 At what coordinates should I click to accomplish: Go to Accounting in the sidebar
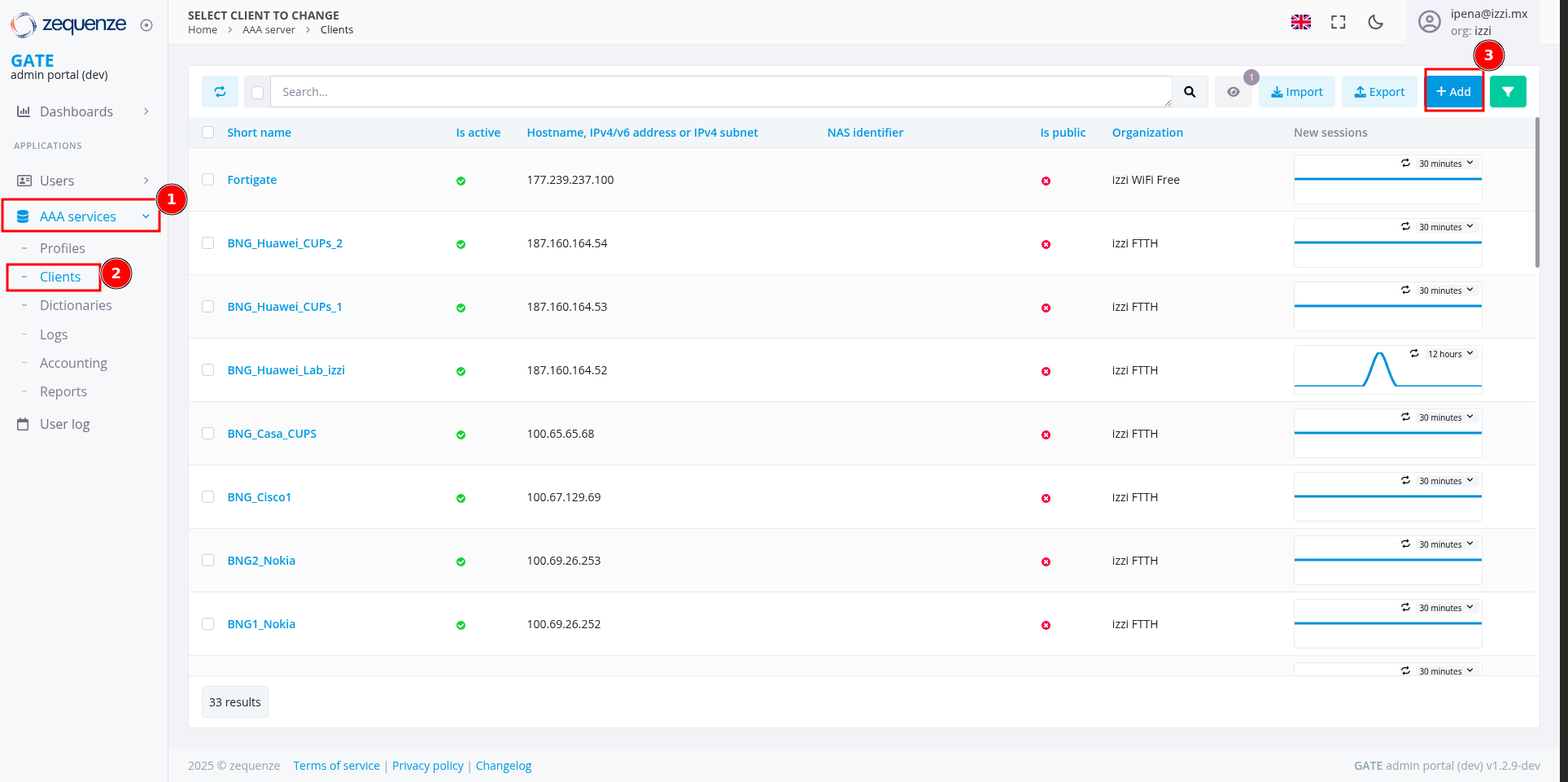point(73,363)
